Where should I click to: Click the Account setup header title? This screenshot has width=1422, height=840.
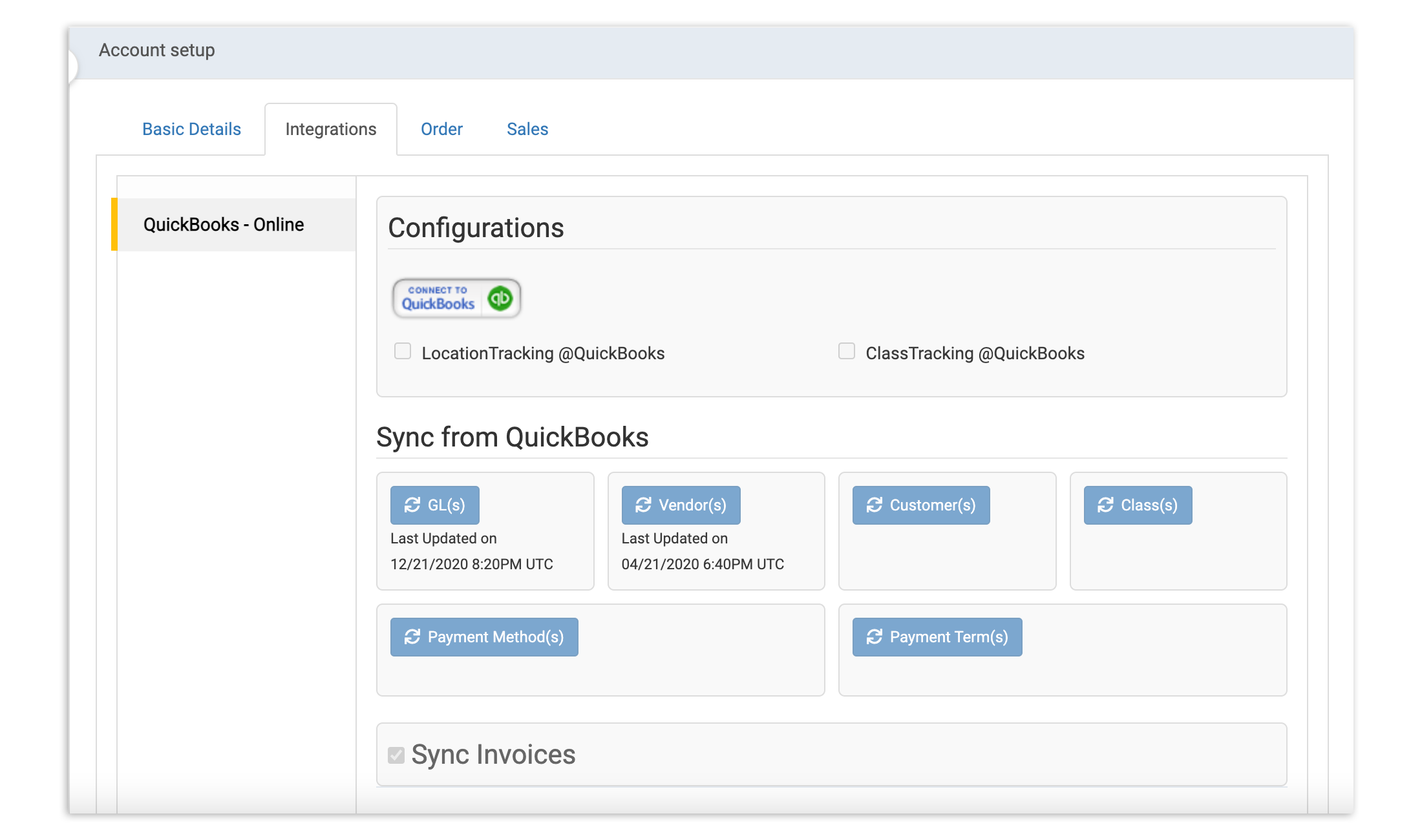[x=156, y=50]
